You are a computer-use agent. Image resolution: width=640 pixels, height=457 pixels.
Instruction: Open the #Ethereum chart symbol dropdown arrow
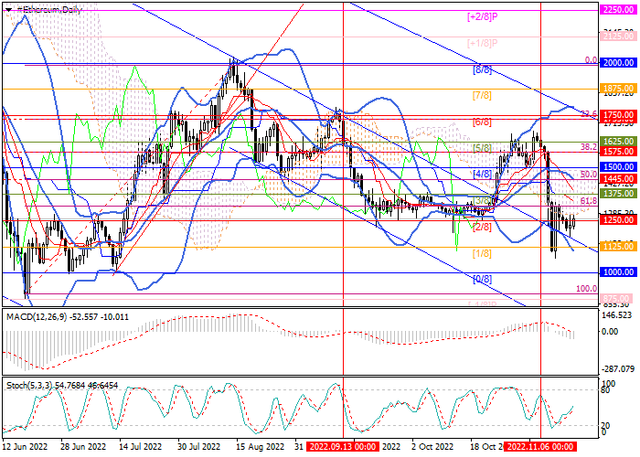coord(8,8)
